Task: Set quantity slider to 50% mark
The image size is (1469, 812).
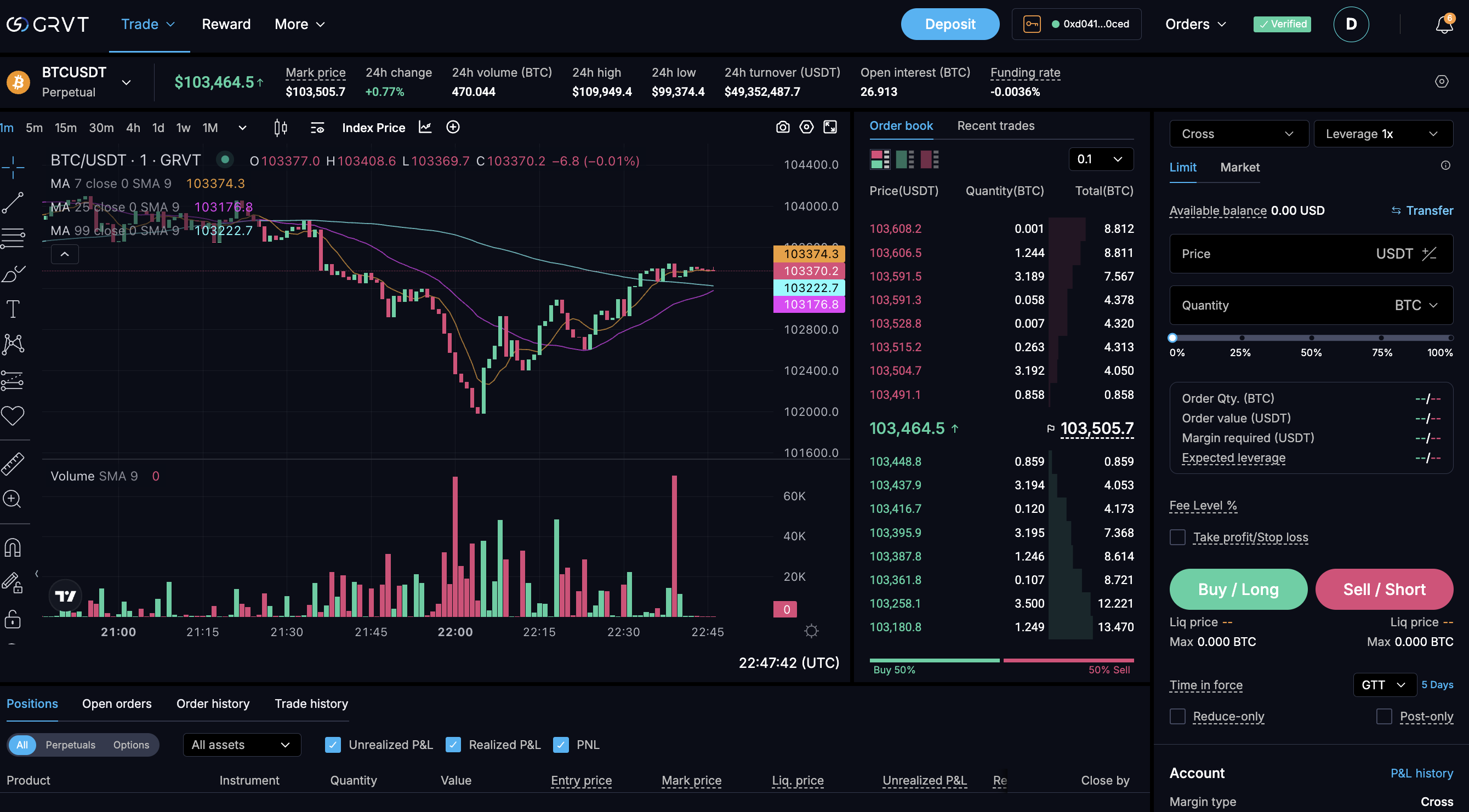Action: (x=1311, y=338)
